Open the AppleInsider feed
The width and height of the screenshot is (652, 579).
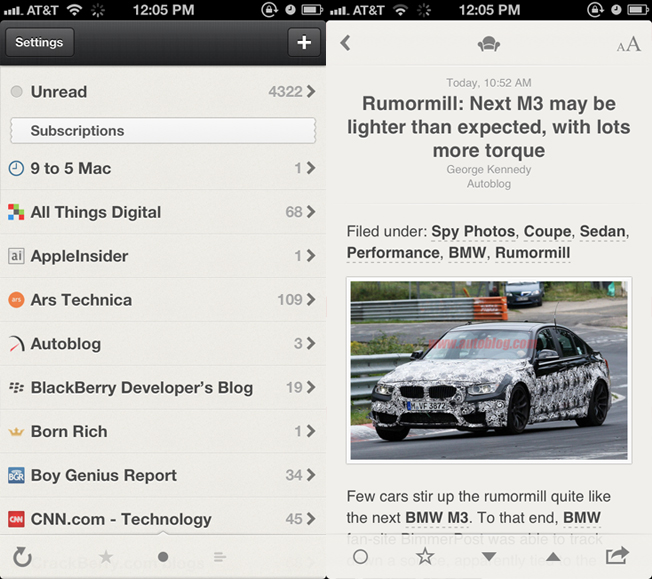[163, 256]
